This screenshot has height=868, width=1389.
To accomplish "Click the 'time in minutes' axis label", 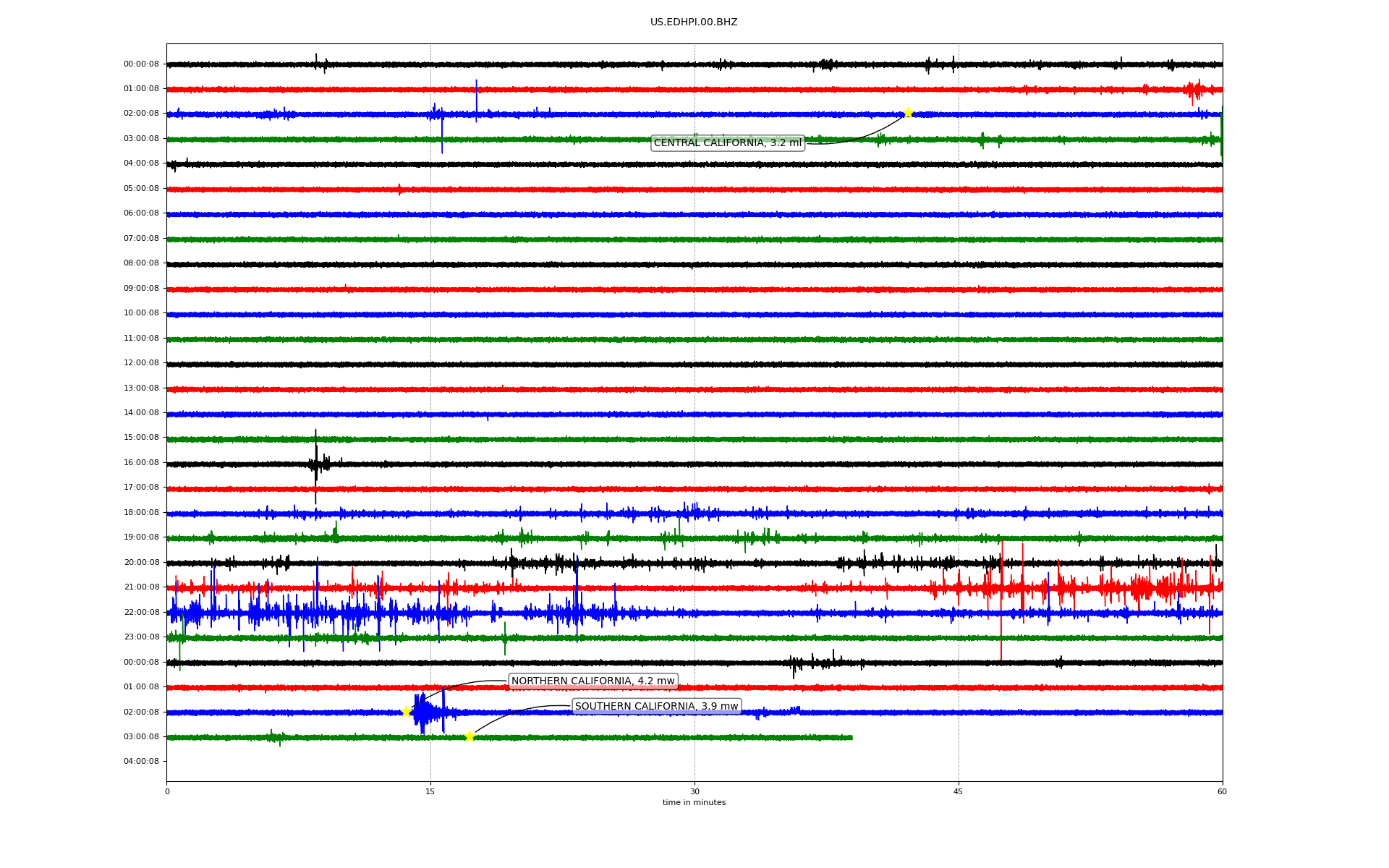I will (x=694, y=802).
